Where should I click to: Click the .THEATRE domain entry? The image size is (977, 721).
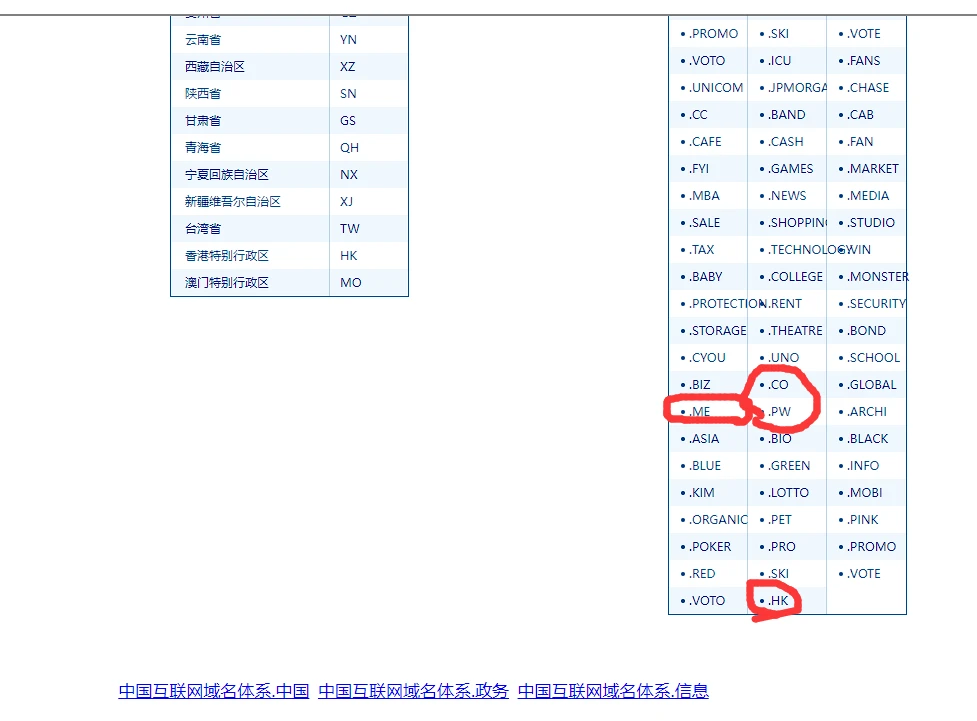click(x=796, y=331)
